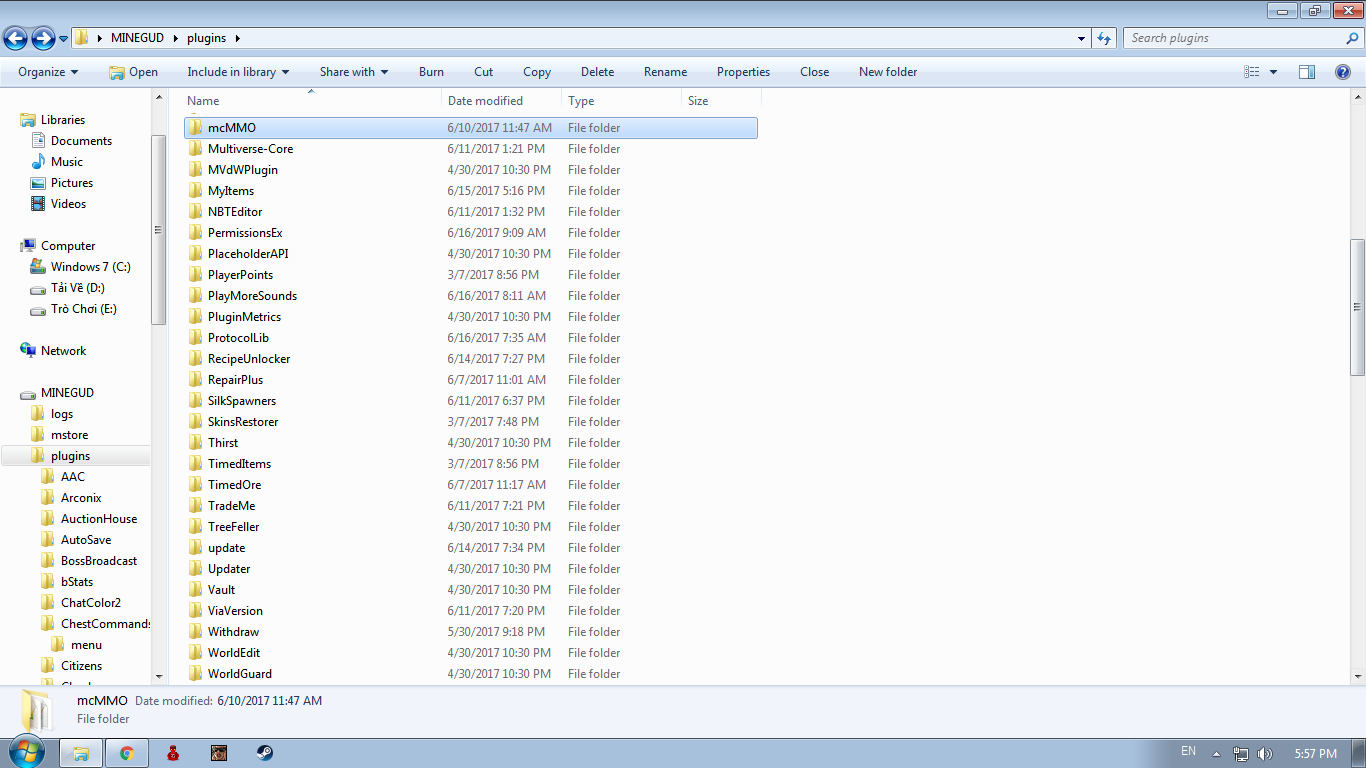Screen dimensions: 1366x768
Task: Click Properties in the toolbar
Action: (x=744, y=72)
